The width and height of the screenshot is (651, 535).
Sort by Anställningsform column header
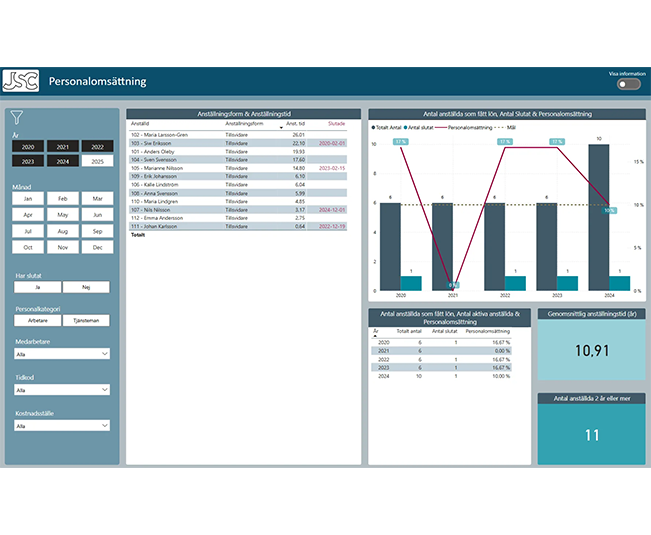(244, 124)
